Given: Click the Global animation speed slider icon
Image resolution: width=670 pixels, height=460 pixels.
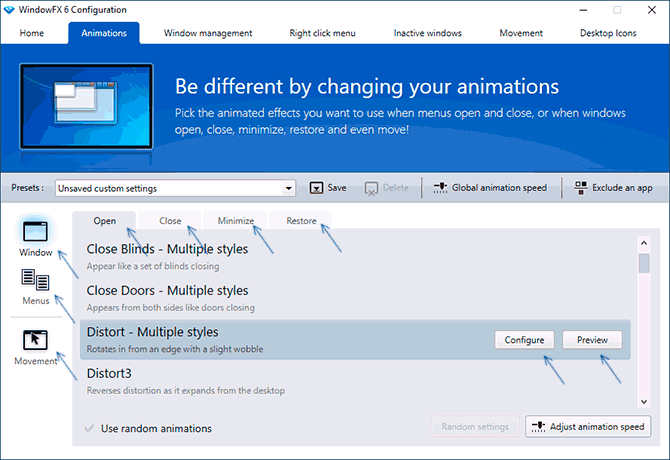Looking at the screenshot, I should click(x=440, y=188).
